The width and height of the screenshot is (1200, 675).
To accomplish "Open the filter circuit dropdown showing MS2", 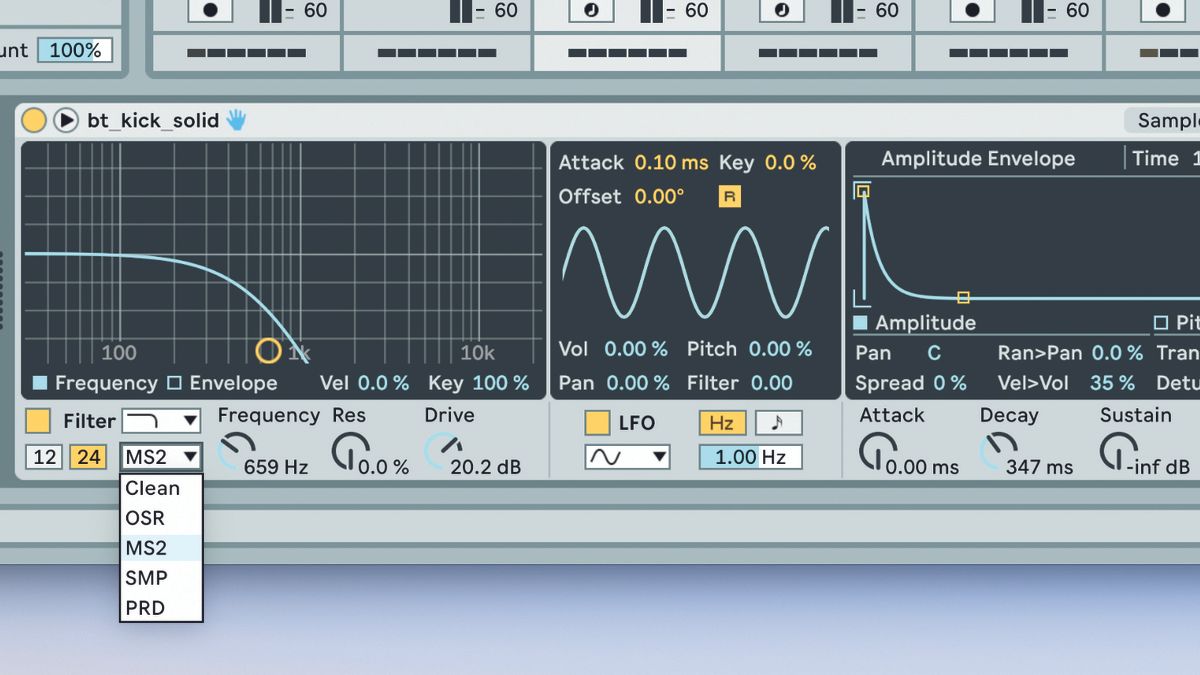I will pyautogui.click(x=161, y=456).
